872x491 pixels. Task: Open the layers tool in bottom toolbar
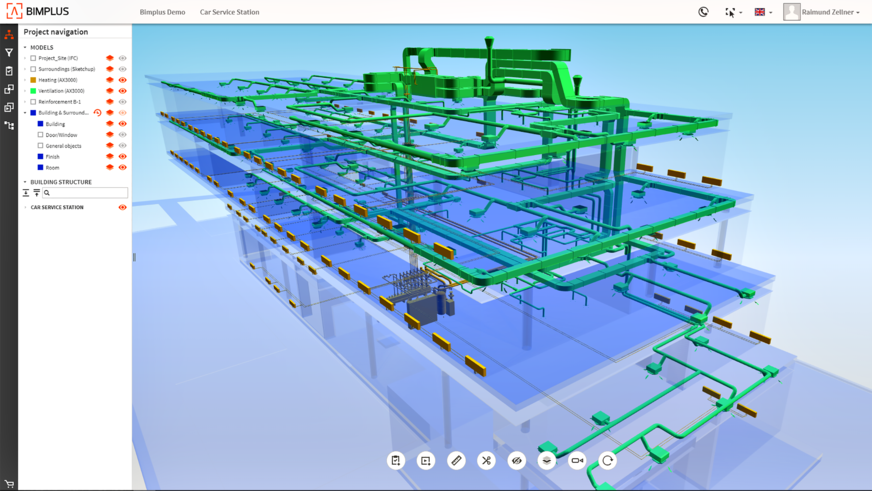point(547,460)
